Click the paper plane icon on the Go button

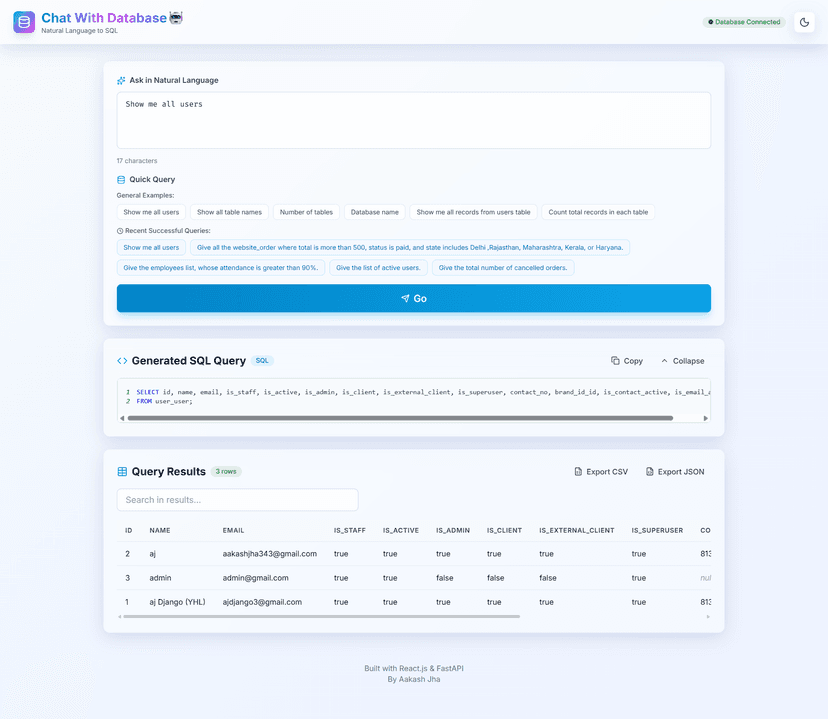[x=404, y=298]
